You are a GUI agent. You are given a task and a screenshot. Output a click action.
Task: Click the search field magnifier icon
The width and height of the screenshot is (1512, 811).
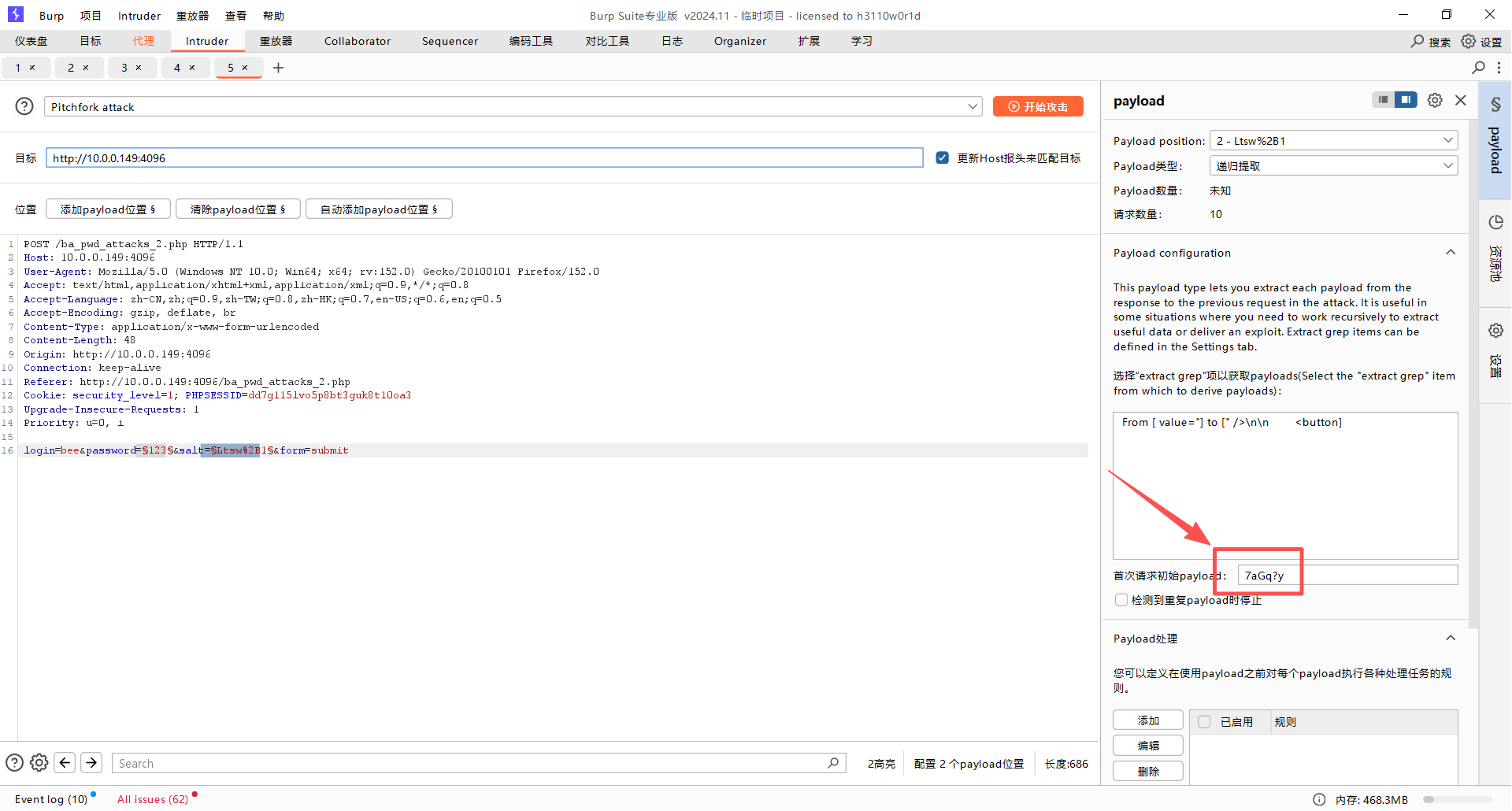click(x=833, y=763)
